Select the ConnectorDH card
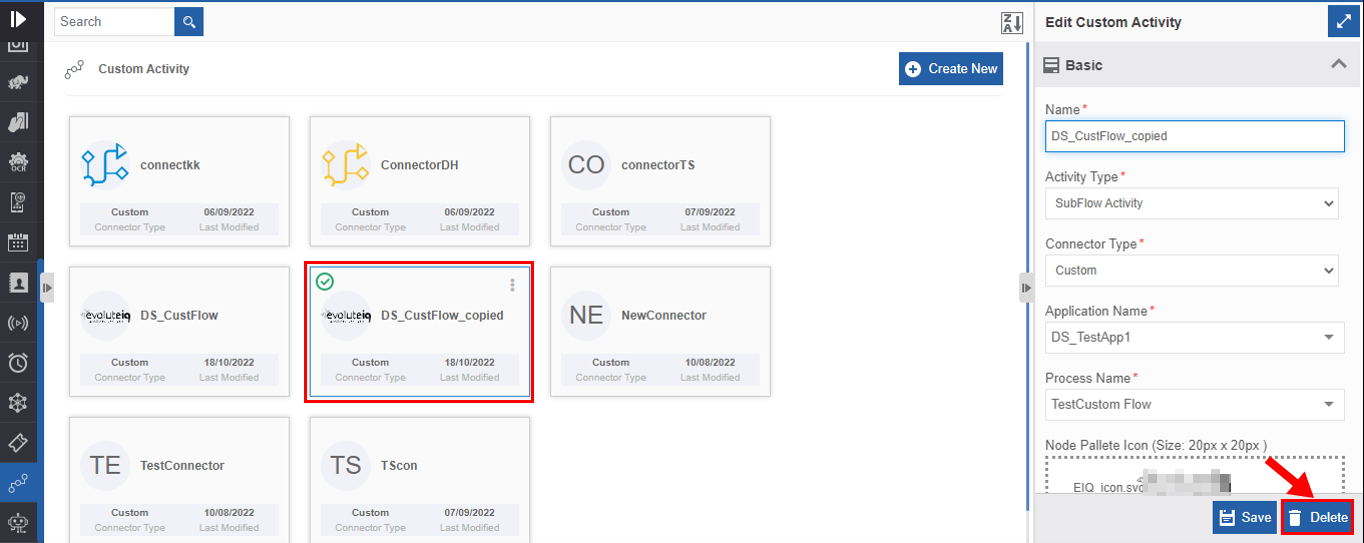The width and height of the screenshot is (1364, 543). point(420,181)
